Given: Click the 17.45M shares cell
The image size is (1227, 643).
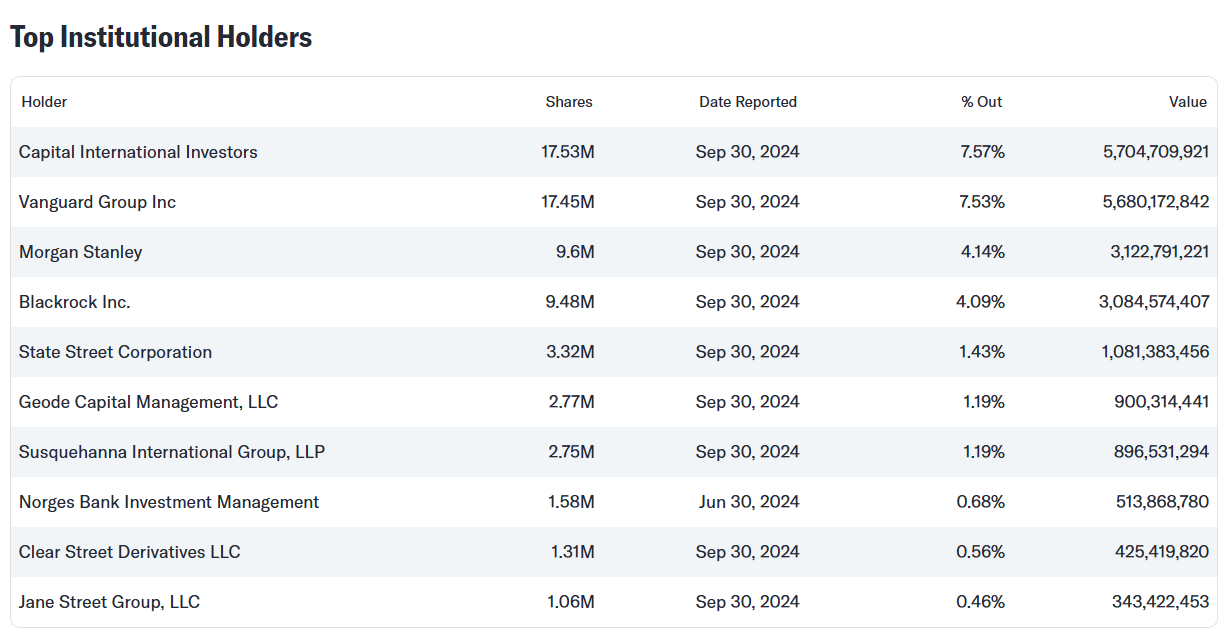Looking at the screenshot, I should click(567, 202).
